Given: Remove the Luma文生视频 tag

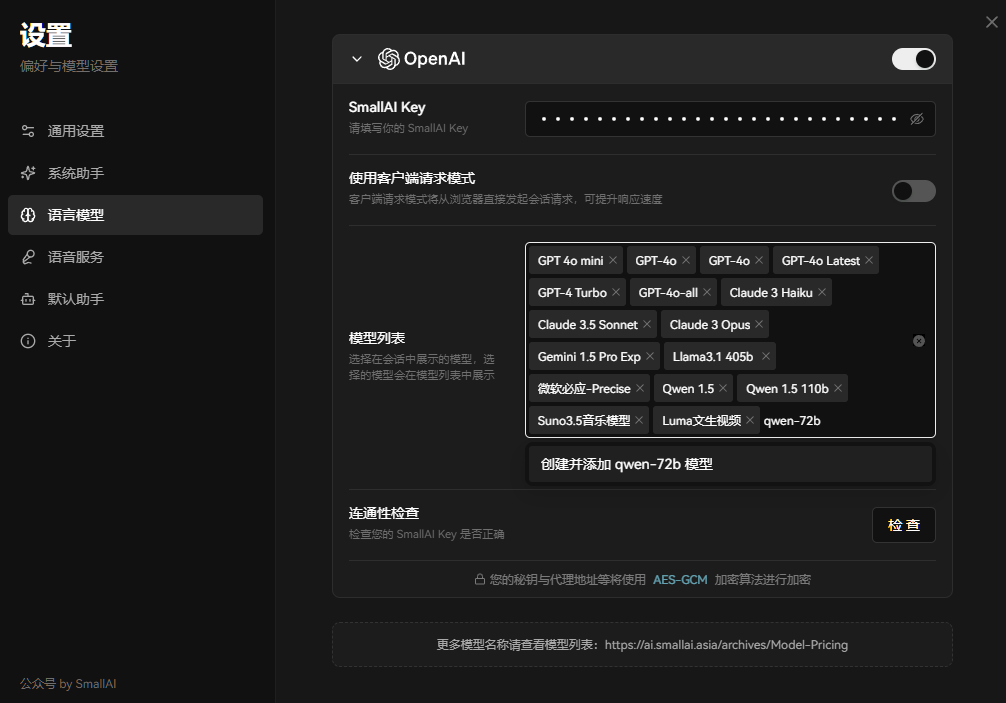Looking at the screenshot, I should (750, 421).
